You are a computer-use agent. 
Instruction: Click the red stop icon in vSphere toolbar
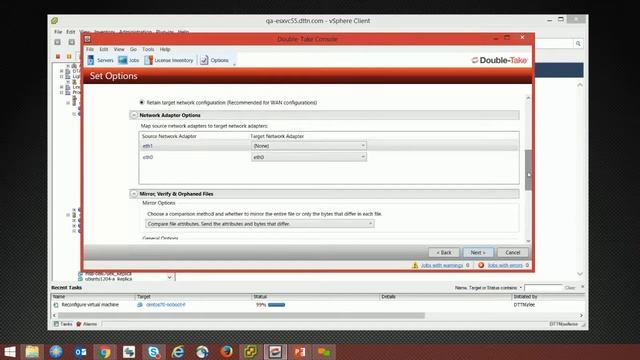coord(58,56)
